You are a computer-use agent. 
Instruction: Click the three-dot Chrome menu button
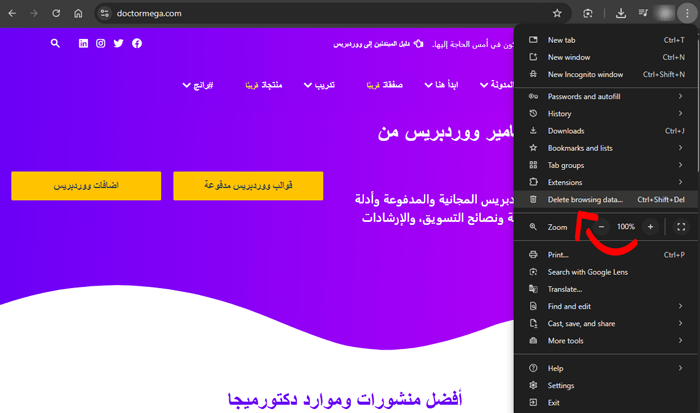tap(687, 13)
